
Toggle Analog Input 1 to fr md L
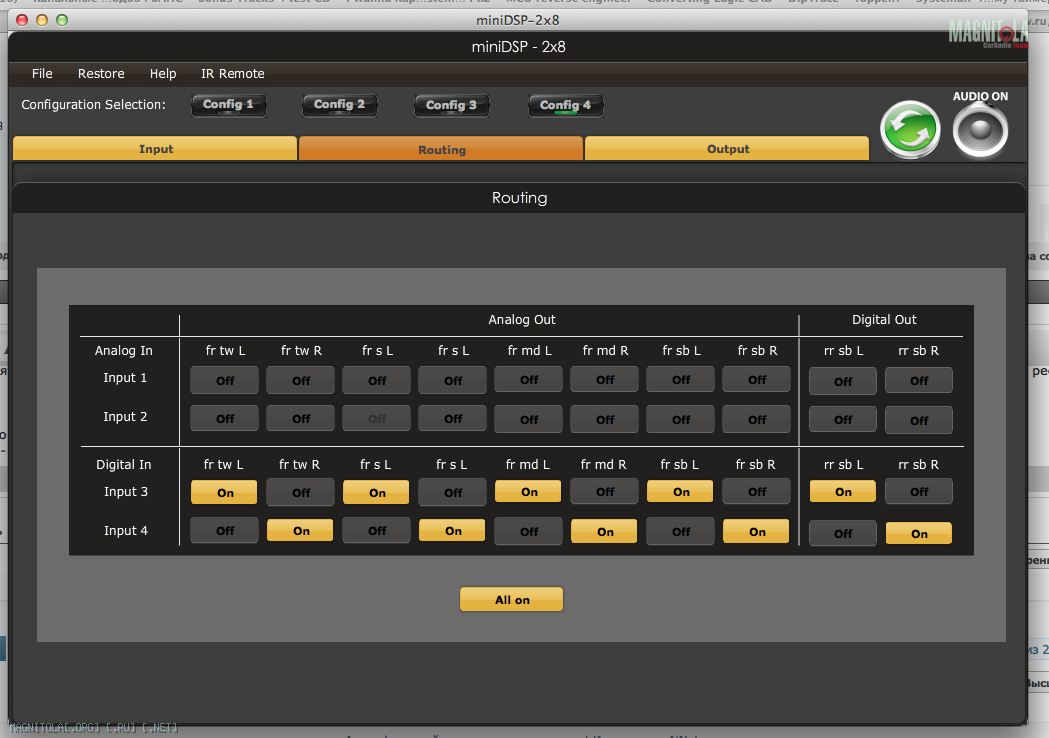tap(529, 379)
